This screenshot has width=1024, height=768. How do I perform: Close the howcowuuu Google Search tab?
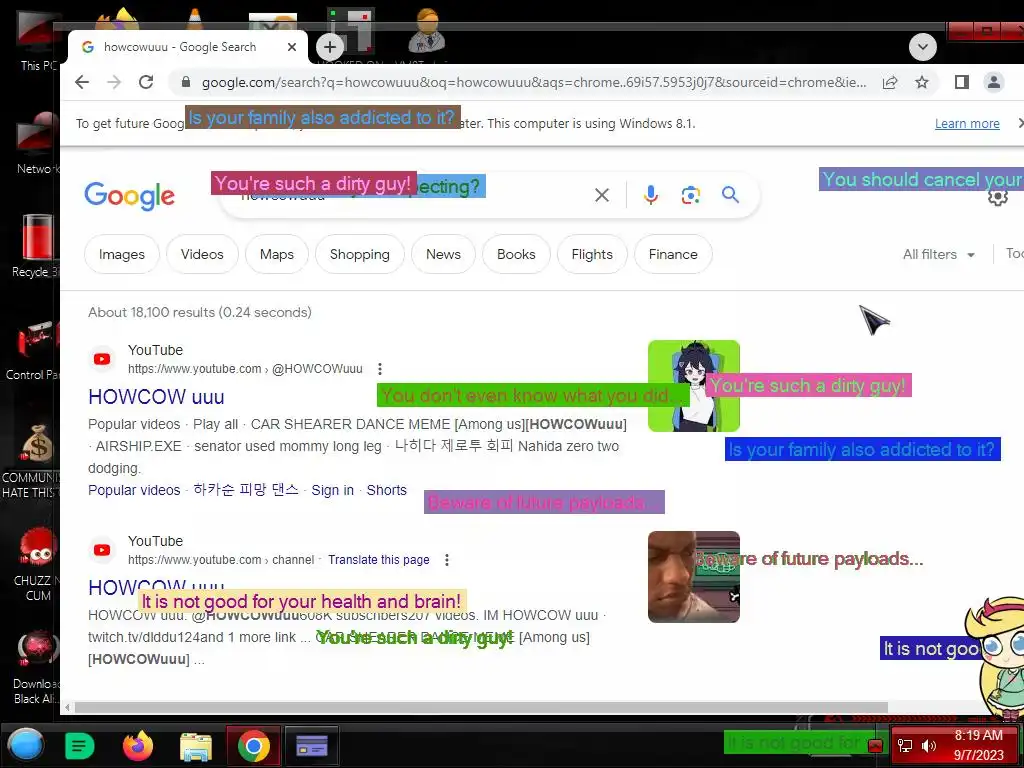[292, 47]
